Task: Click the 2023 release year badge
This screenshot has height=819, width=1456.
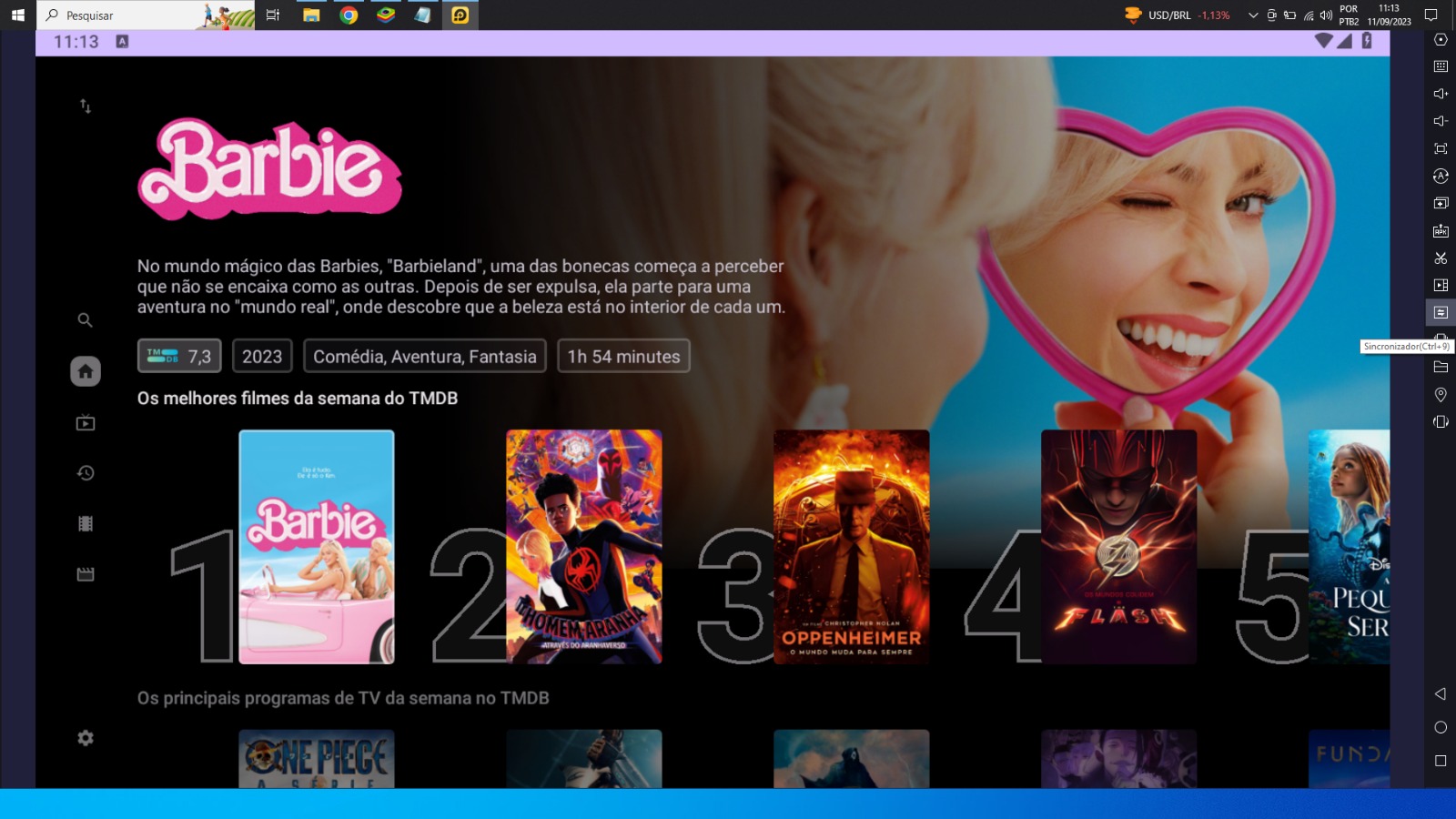Action: (x=262, y=356)
